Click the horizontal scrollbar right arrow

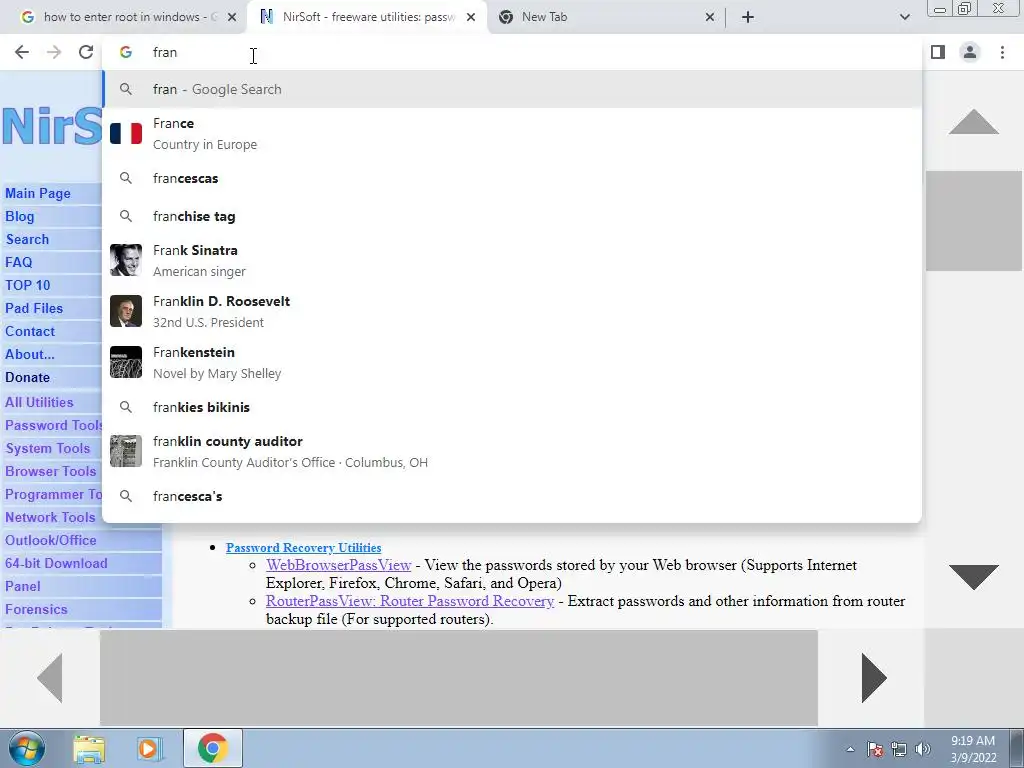click(x=874, y=678)
